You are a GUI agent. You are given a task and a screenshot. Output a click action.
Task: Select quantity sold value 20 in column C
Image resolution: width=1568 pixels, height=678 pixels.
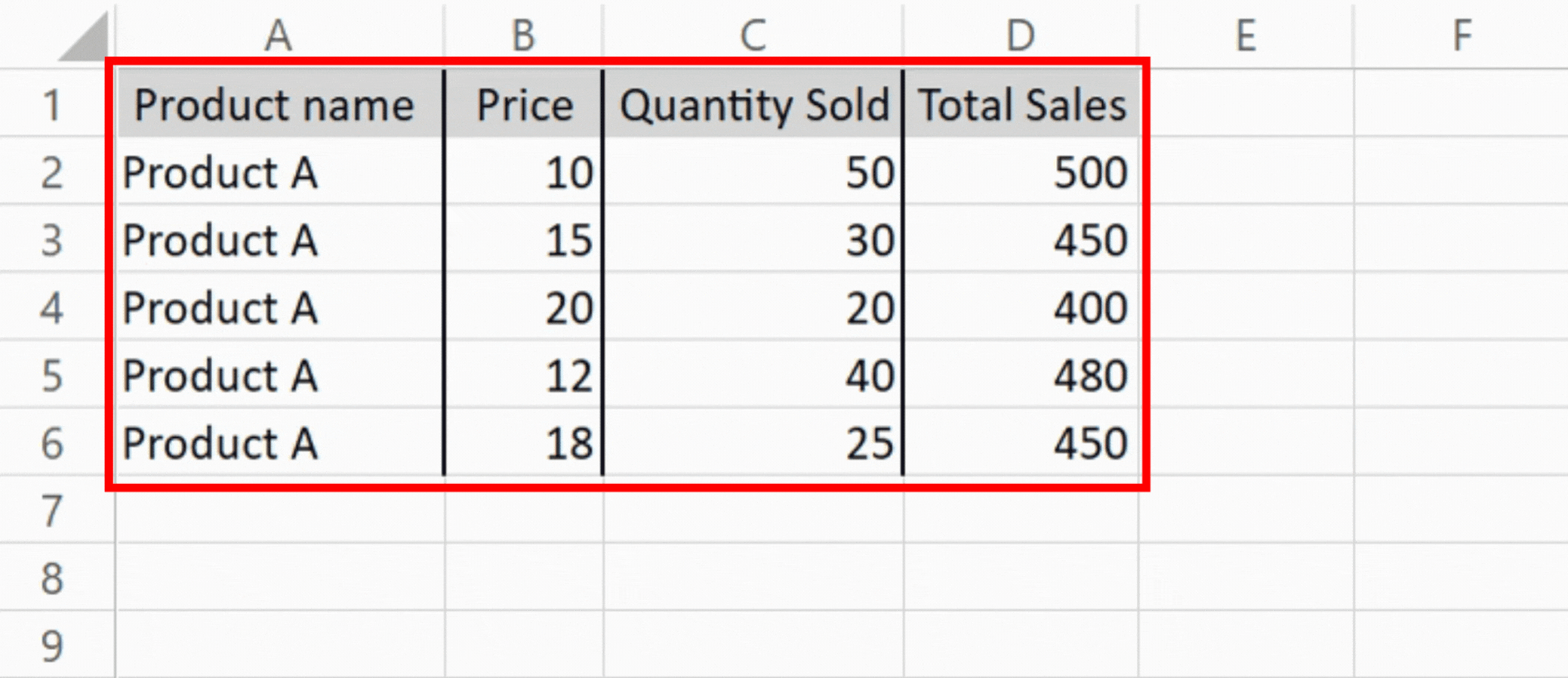coord(753,307)
